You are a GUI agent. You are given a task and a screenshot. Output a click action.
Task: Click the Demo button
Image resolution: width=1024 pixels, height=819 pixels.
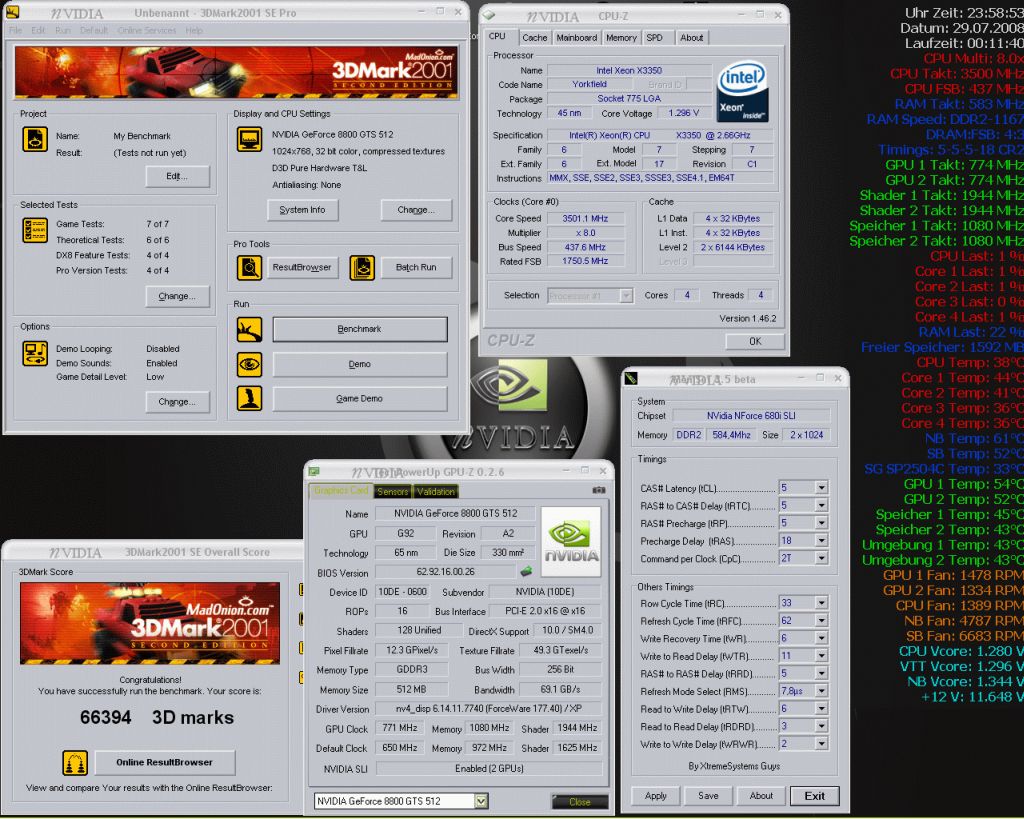tap(360, 364)
